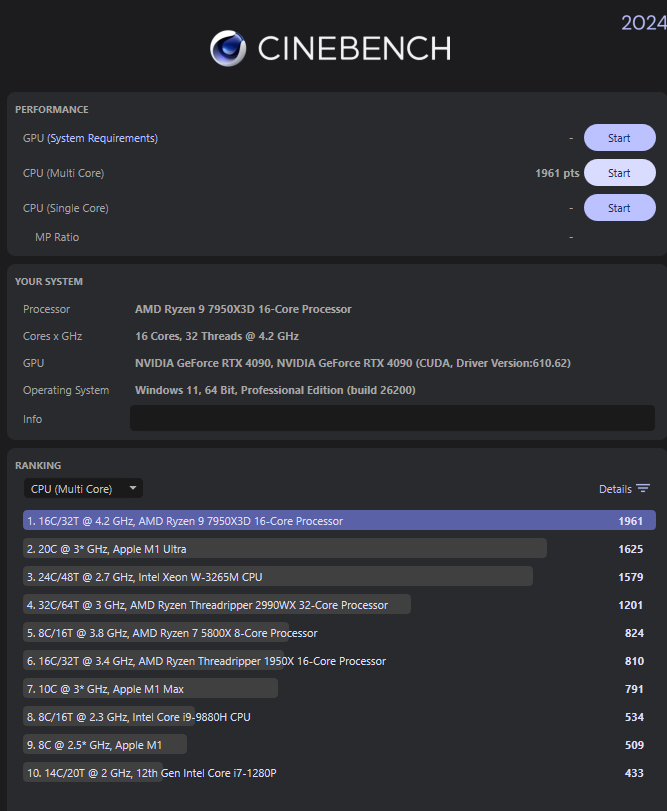Click the CINEBENCH title text
The height and width of the screenshot is (811, 667).
354,49
